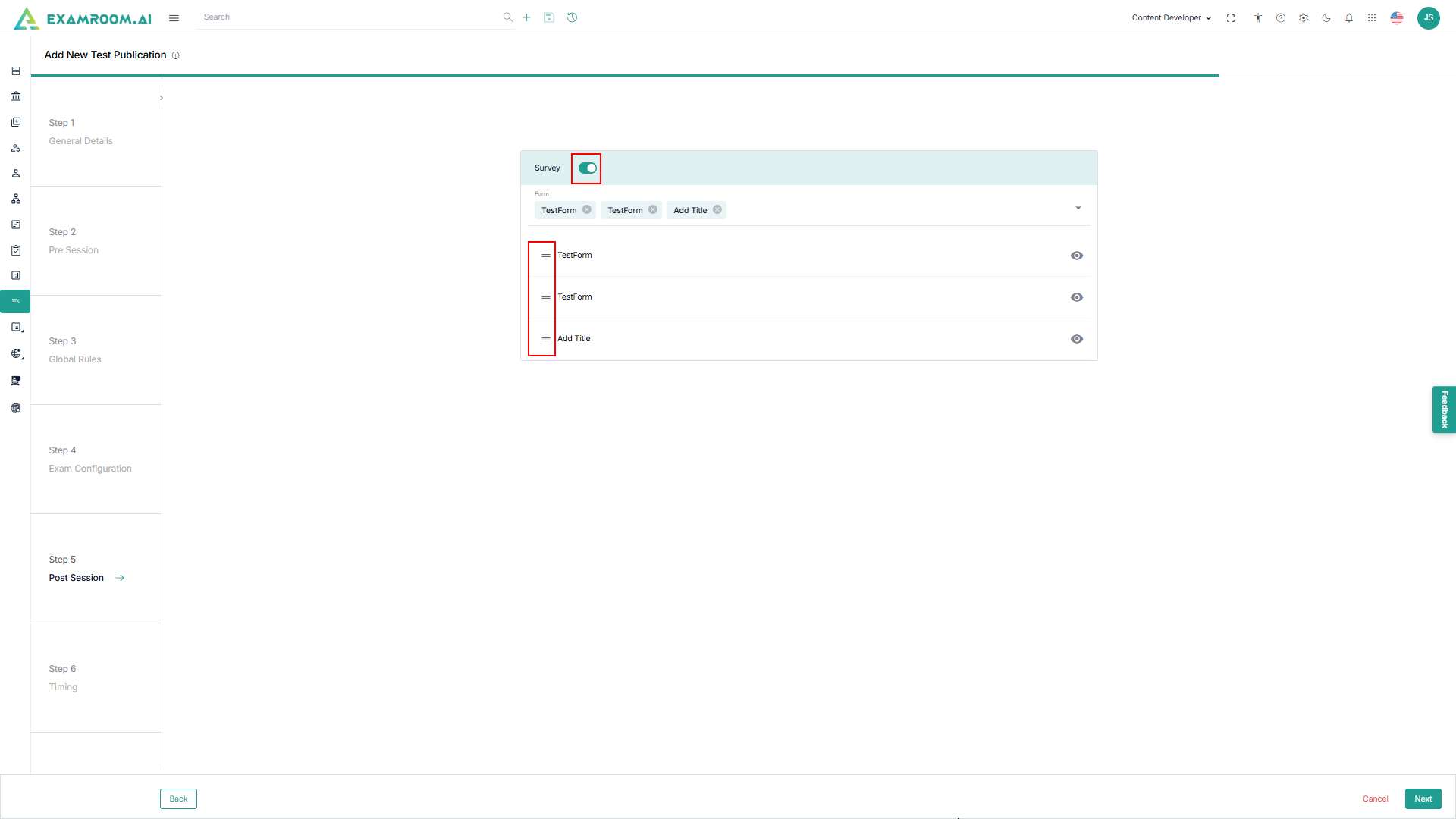
Task: Expand the Form dropdown arrow
Action: (x=1078, y=209)
